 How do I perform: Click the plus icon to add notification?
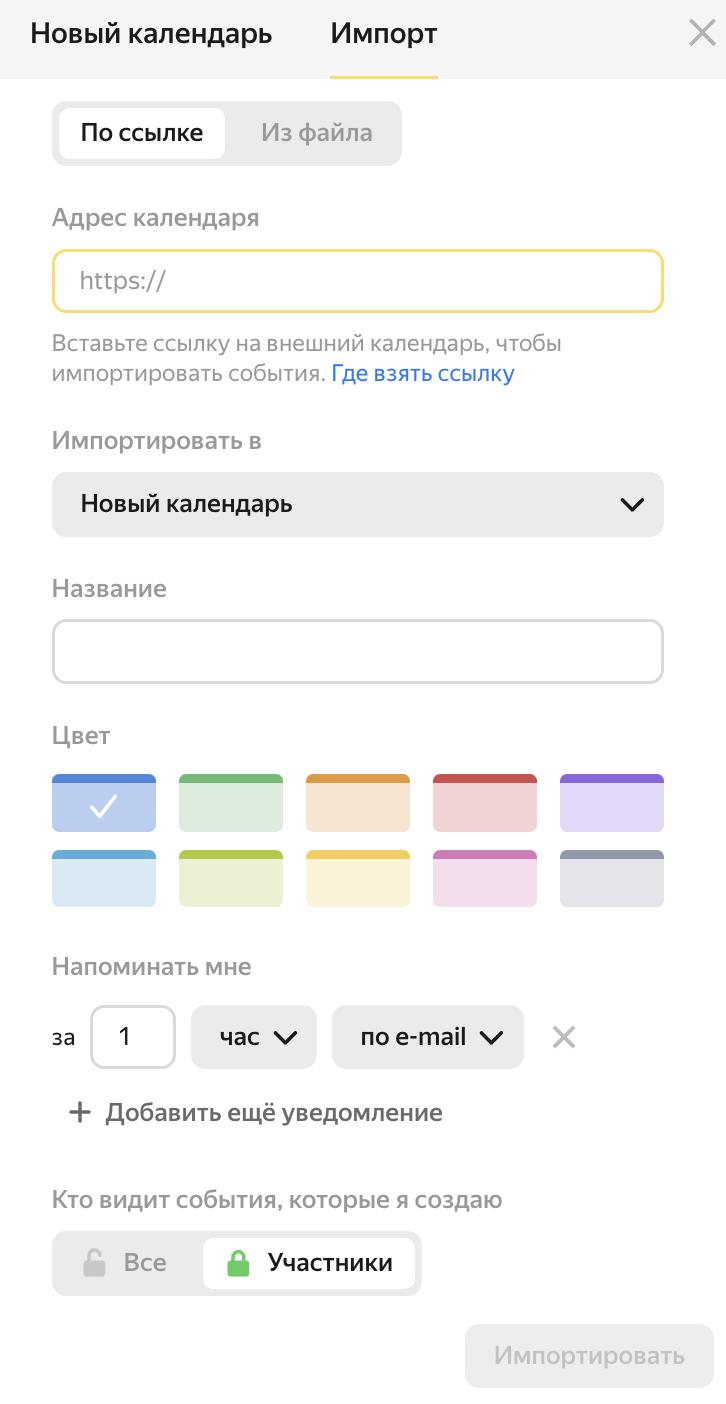pos(79,1112)
